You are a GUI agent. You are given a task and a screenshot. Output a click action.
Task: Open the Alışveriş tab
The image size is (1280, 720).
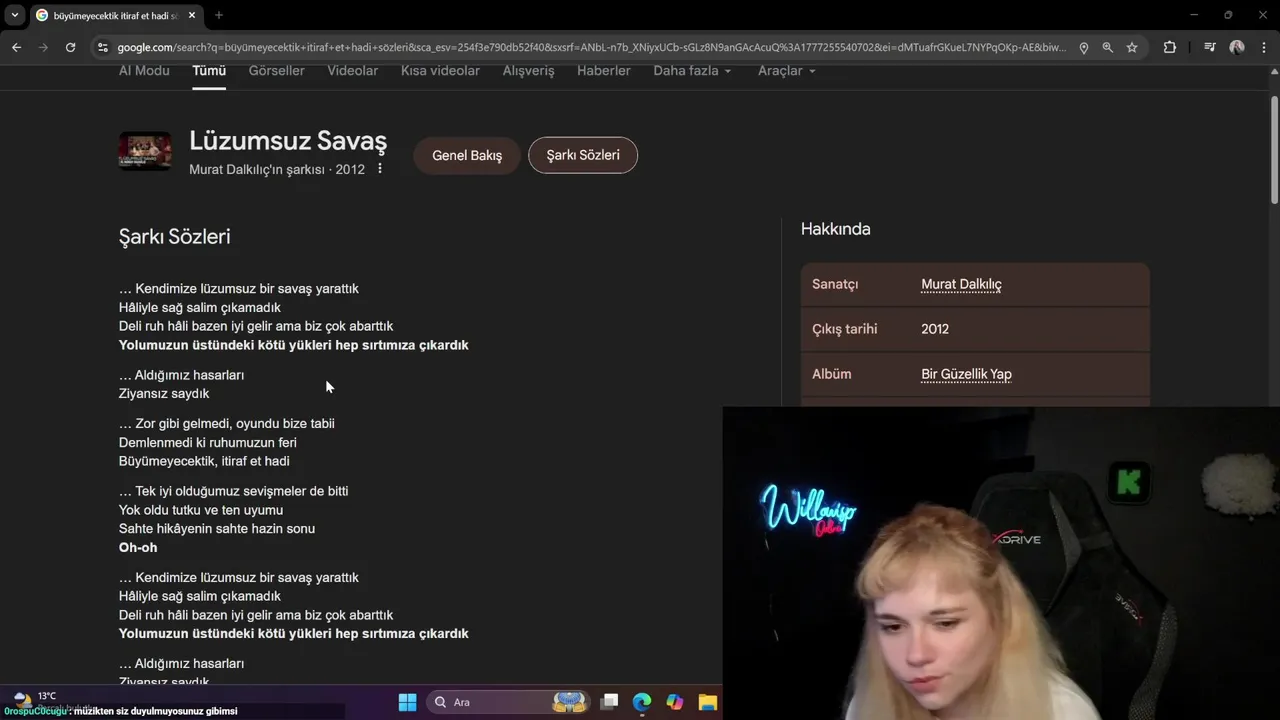point(528,71)
